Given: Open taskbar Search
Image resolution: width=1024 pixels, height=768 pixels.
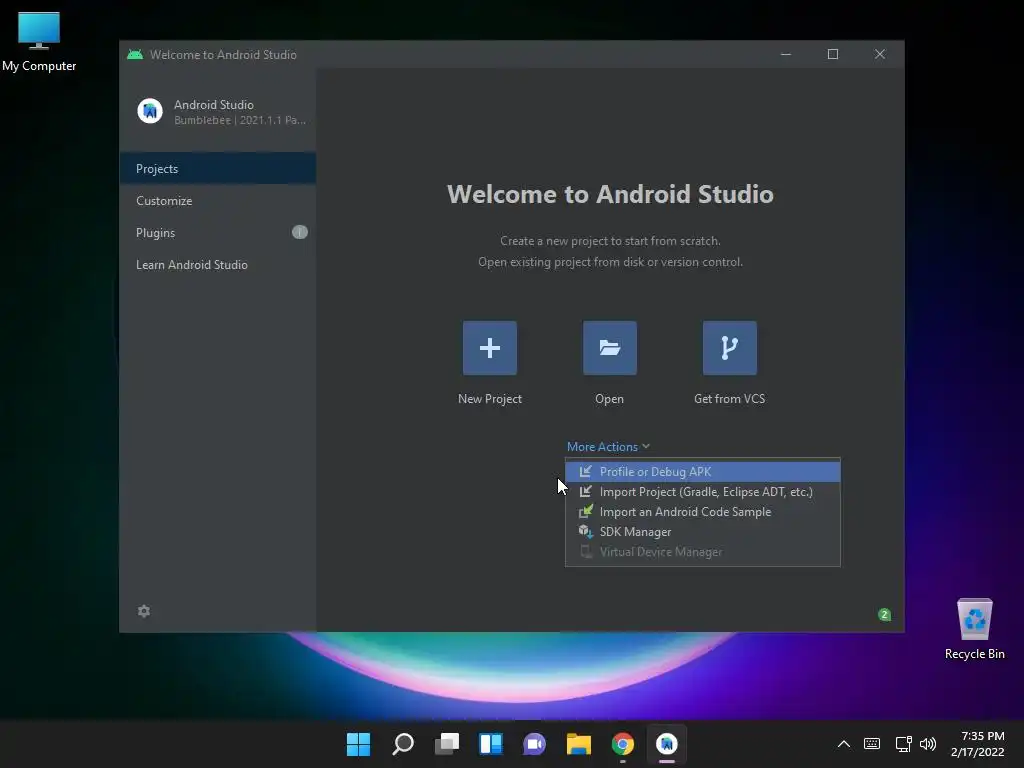Looking at the screenshot, I should pos(403,744).
